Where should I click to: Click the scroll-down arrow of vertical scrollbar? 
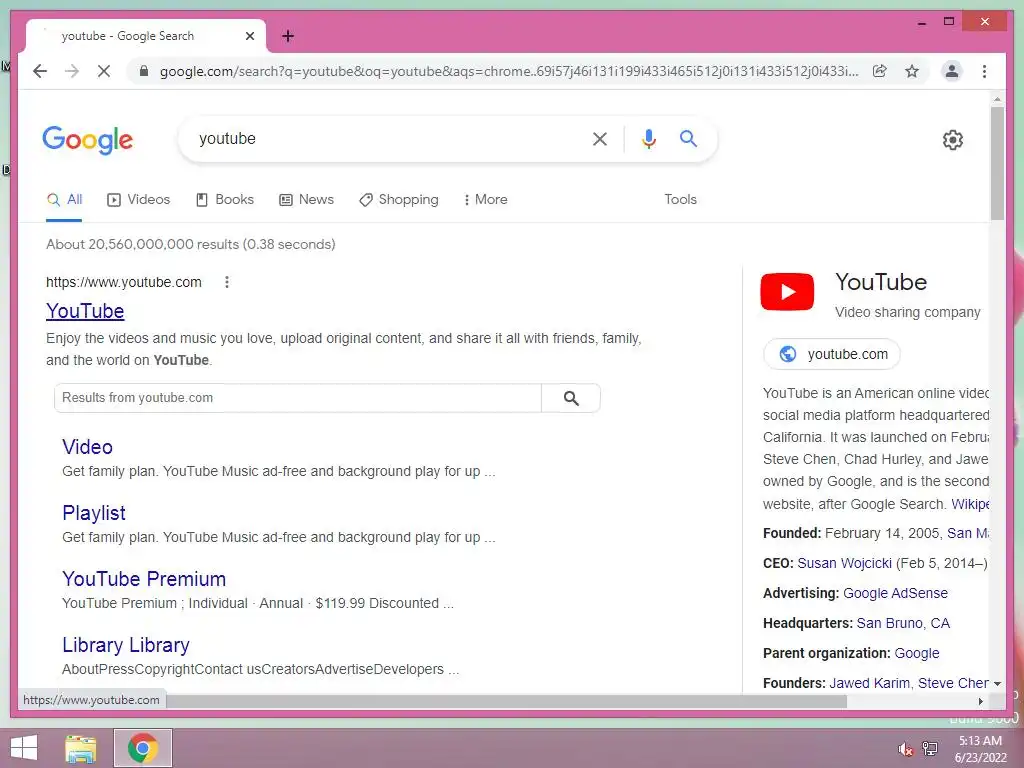[997, 684]
